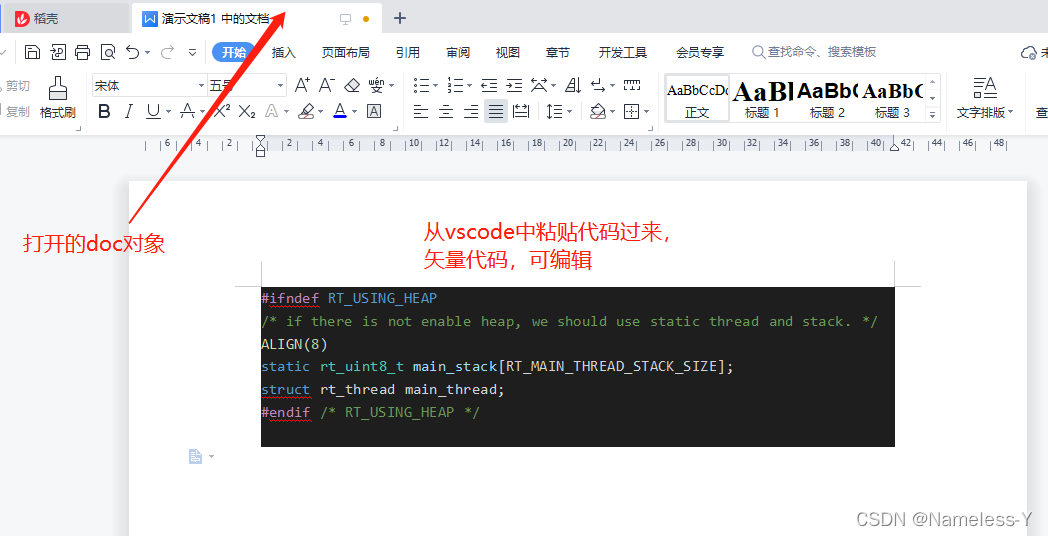
Task: Decrease paragraph indent
Action: [x=489, y=85]
